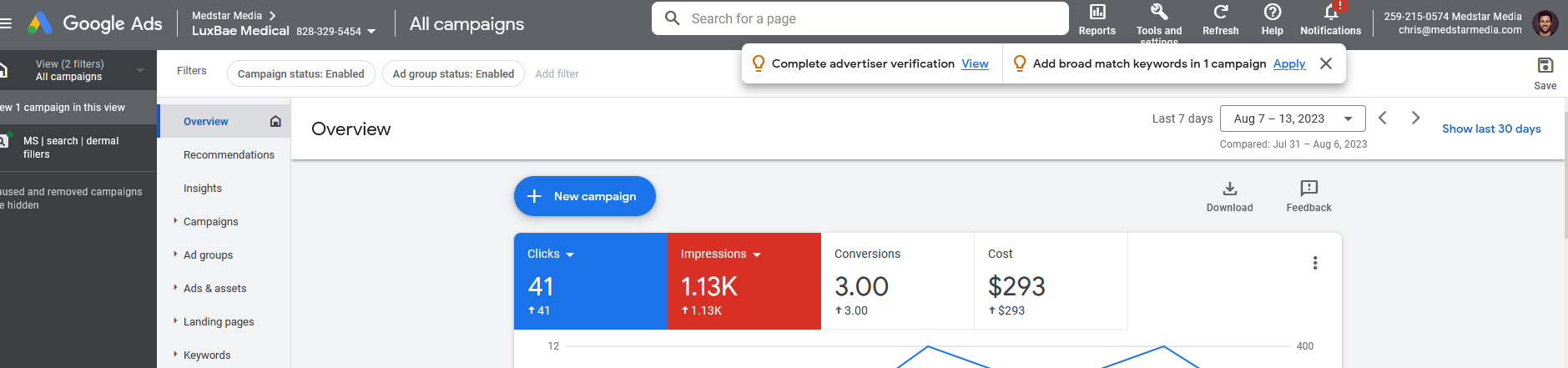Open the Reports icon in header
Image resolution: width=1568 pixels, height=368 pixels.
1097,12
